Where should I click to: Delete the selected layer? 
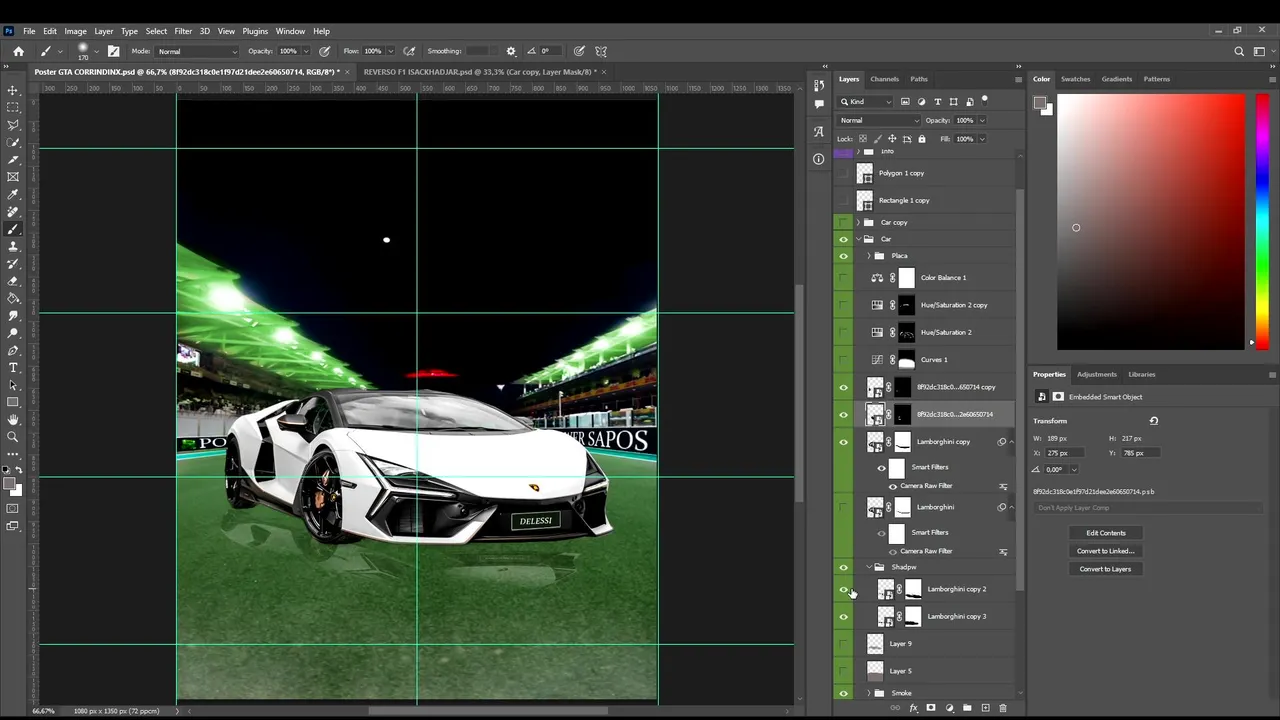(x=1003, y=708)
